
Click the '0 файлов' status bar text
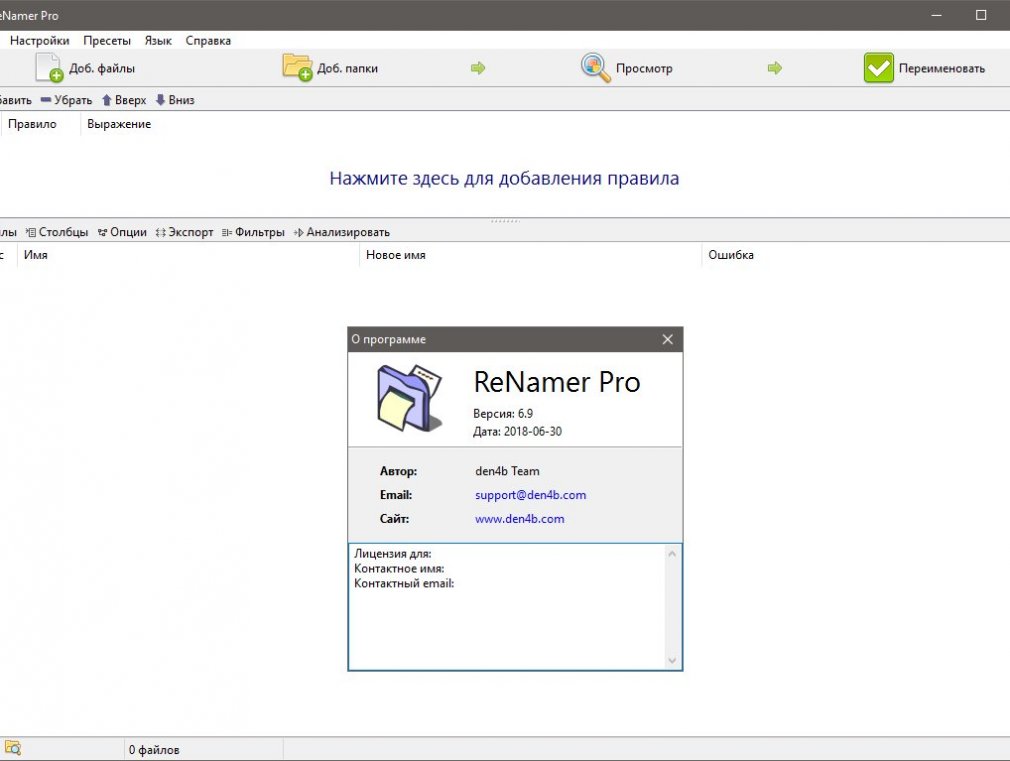(154, 750)
